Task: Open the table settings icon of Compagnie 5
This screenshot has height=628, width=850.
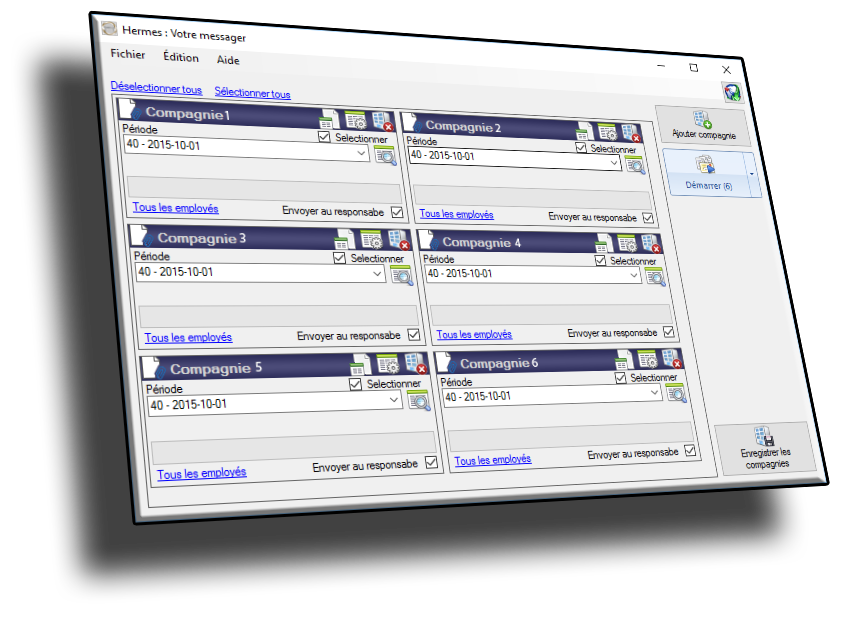Action: 388,364
